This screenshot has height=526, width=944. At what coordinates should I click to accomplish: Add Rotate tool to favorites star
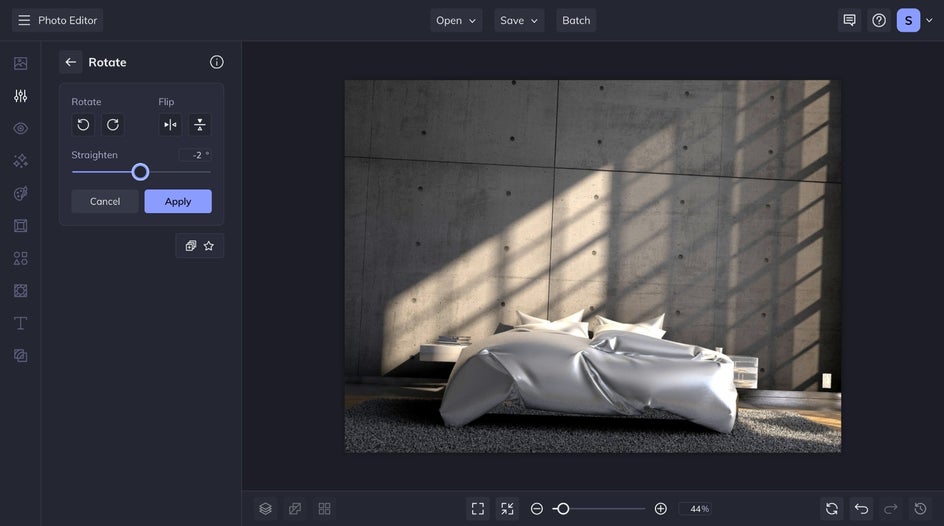tap(209, 246)
